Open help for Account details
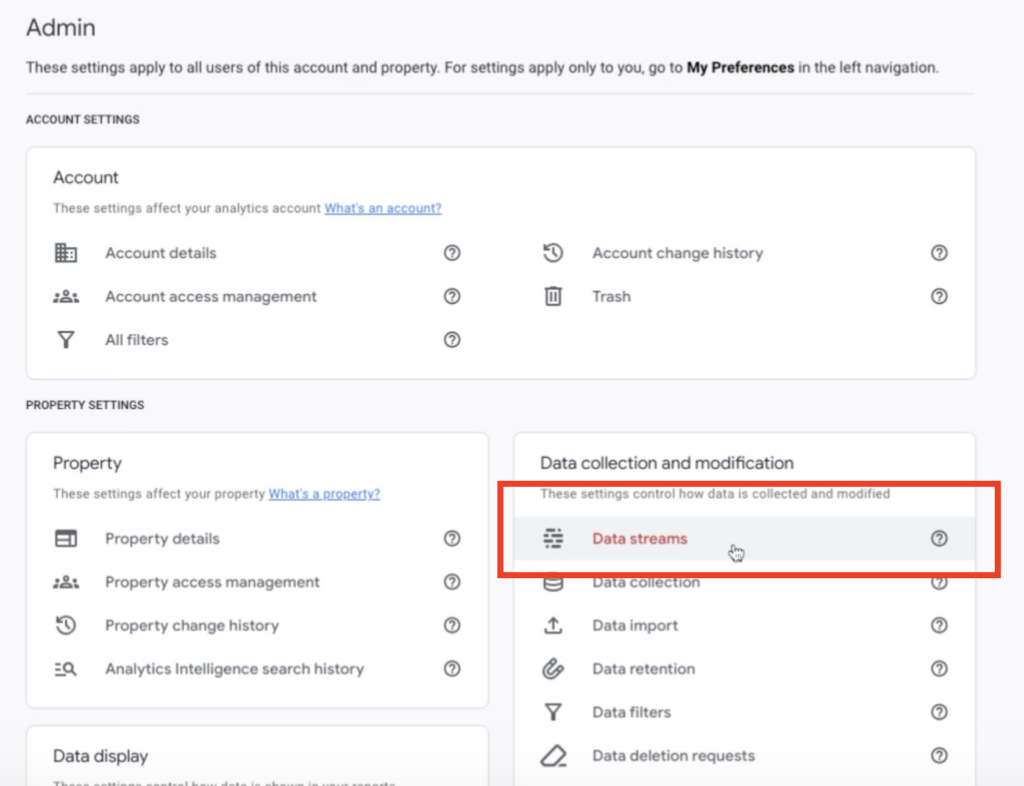 452,253
